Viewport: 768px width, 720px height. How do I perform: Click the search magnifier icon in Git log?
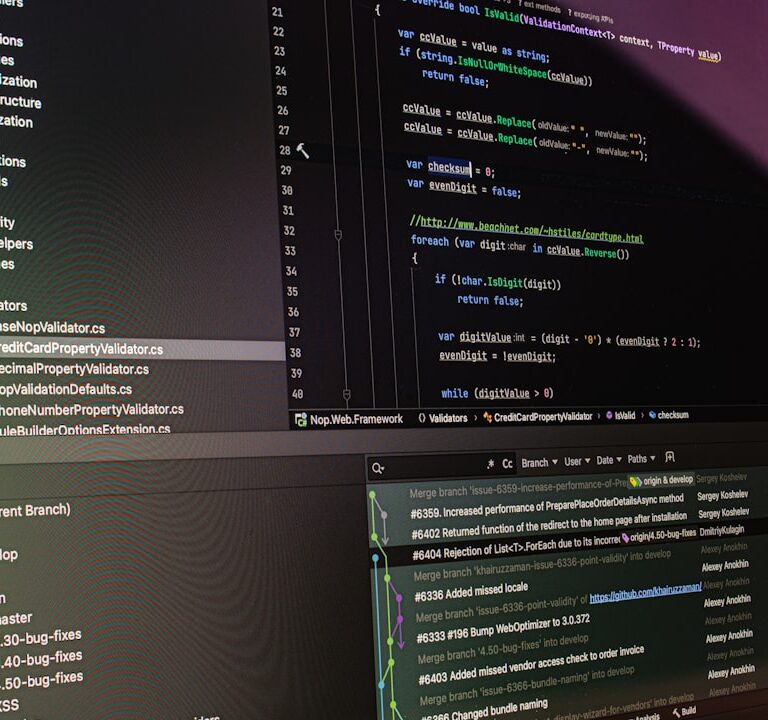coord(378,468)
